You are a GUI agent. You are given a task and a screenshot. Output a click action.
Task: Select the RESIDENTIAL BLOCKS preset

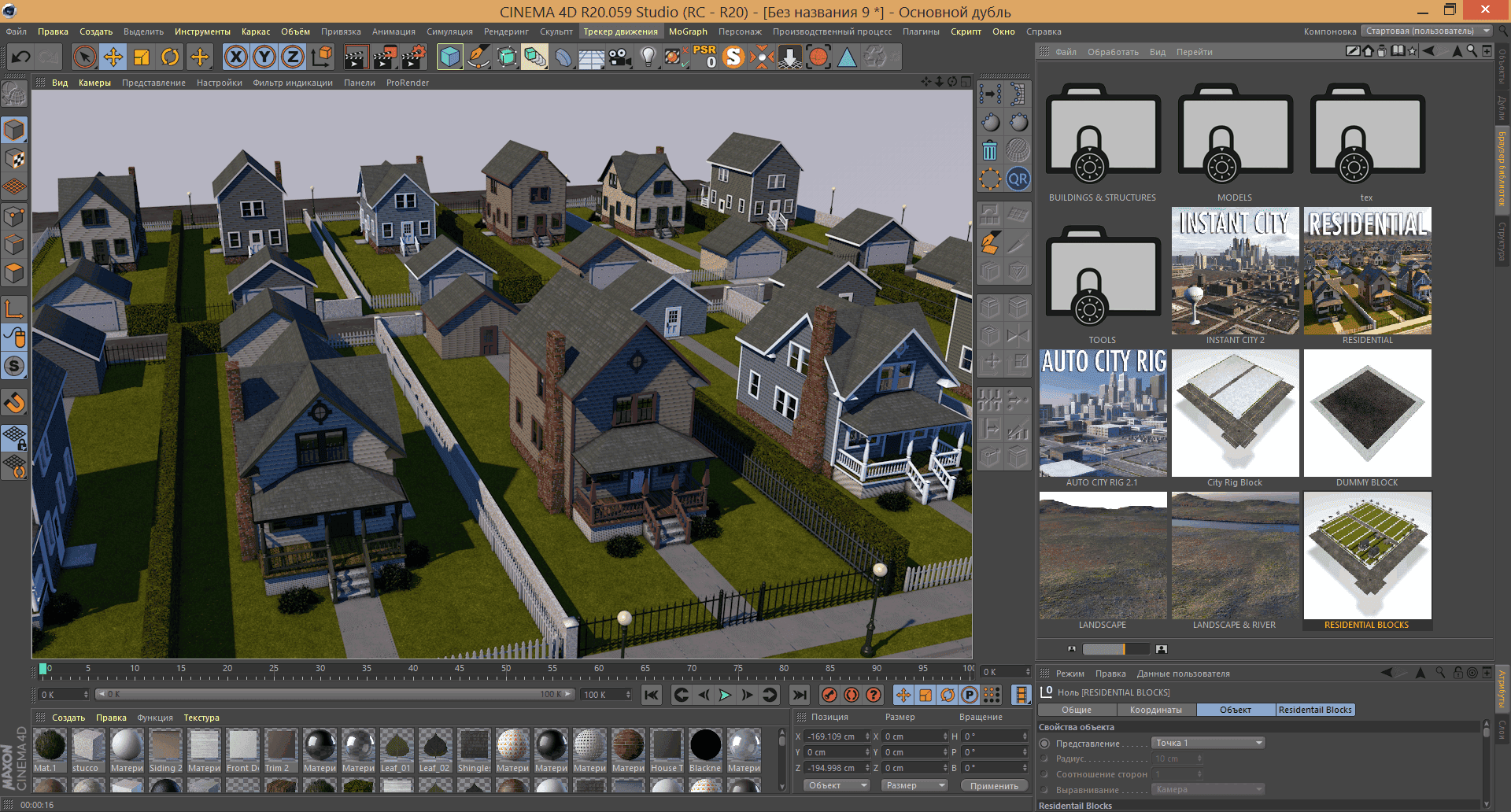click(1367, 555)
